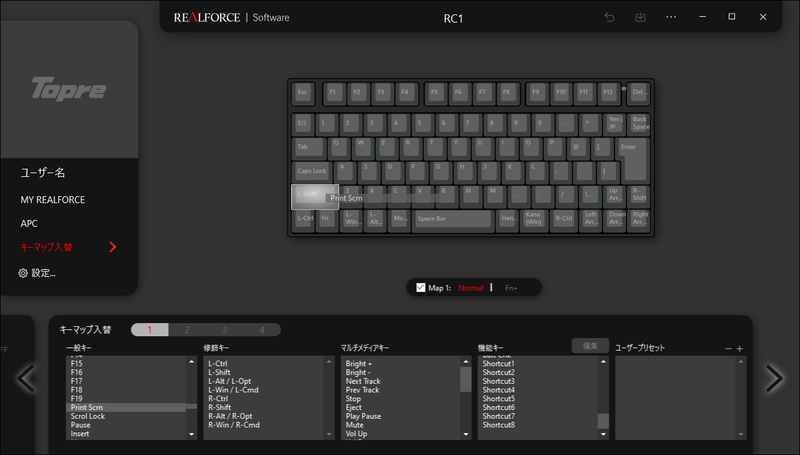Open the three-dots more options menu
Viewport: 800px width, 455px height.
(671, 17)
